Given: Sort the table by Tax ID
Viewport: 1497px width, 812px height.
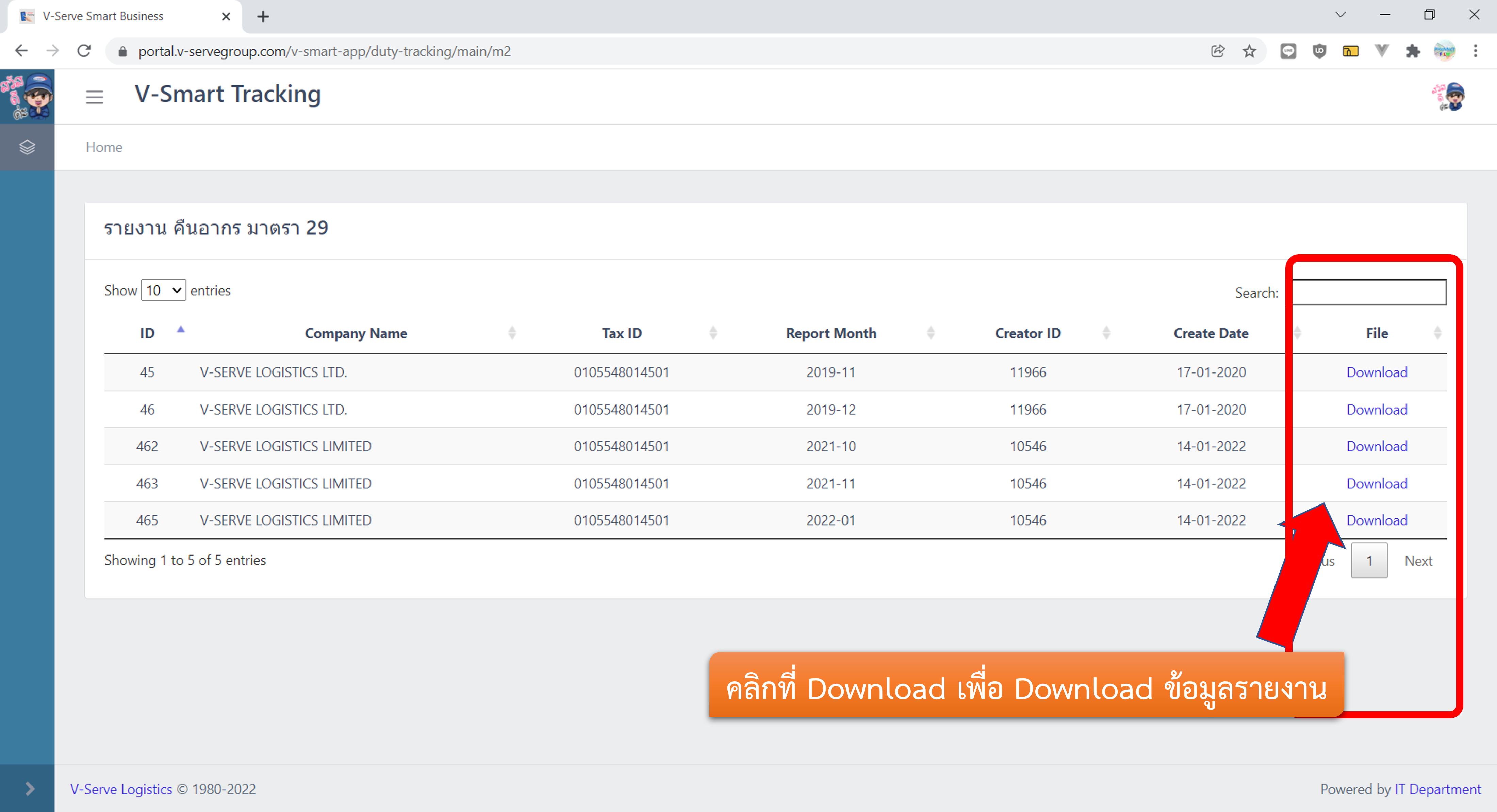Looking at the screenshot, I should click(621, 333).
